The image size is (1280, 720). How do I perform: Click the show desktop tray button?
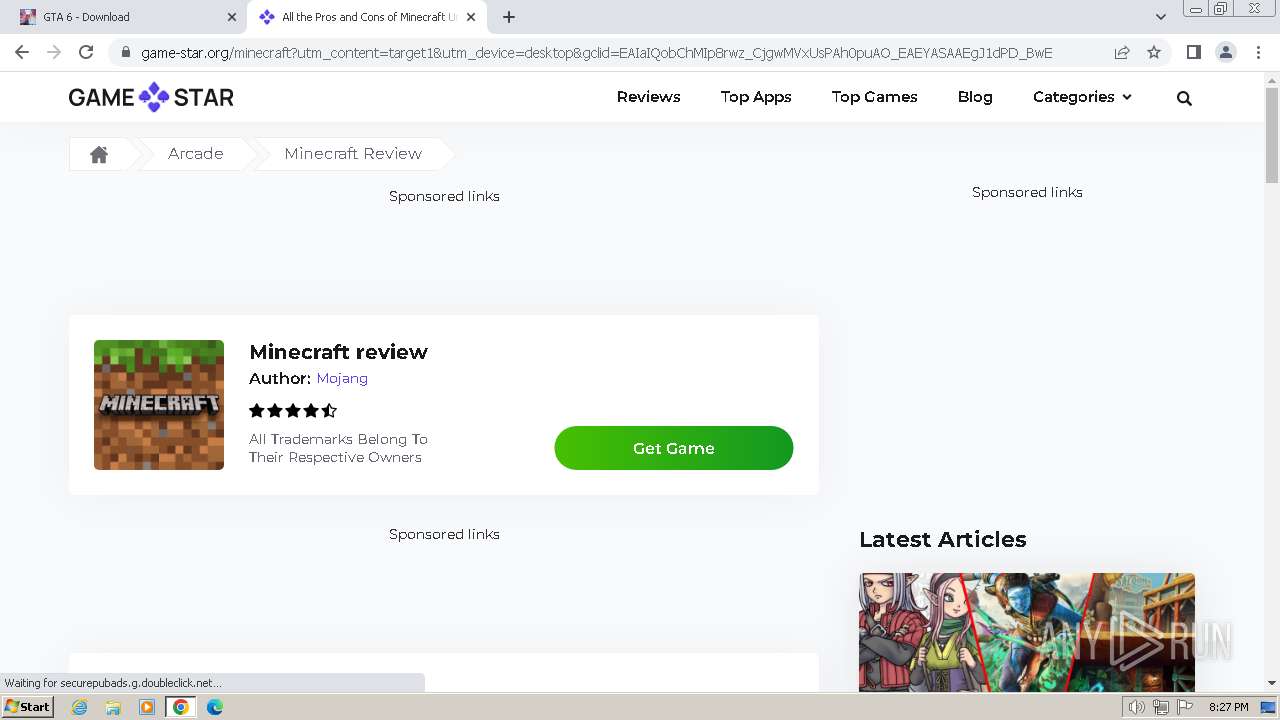coord(1268,707)
